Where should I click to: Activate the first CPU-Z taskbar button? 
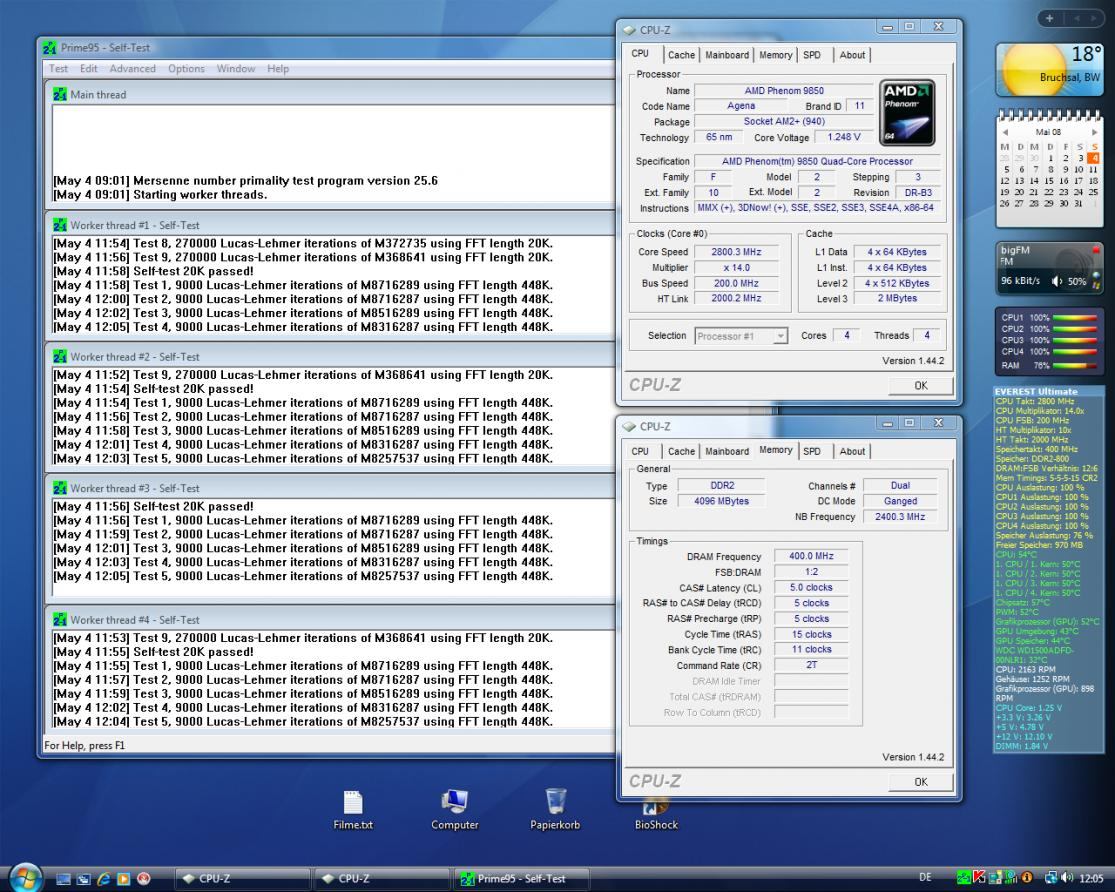(x=242, y=879)
